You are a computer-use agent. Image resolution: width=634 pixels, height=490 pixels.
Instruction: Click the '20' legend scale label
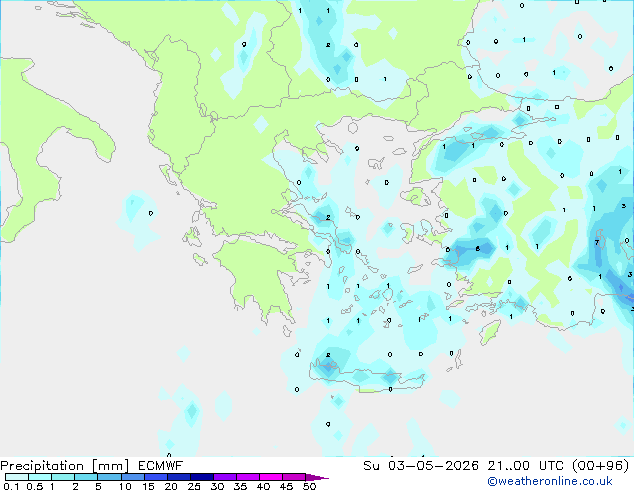click(x=171, y=486)
